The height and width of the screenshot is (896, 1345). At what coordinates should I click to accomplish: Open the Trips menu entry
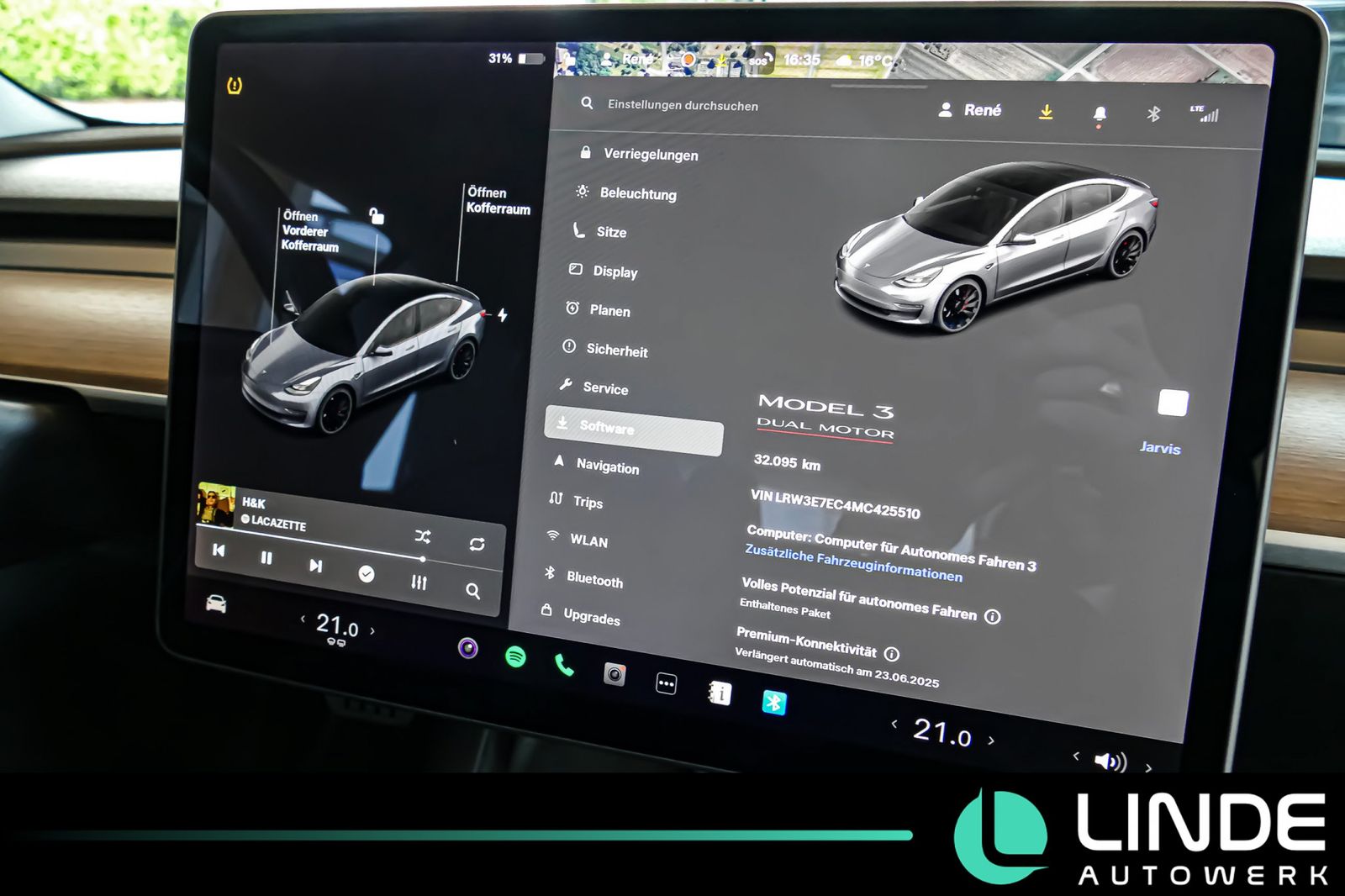[576, 501]
